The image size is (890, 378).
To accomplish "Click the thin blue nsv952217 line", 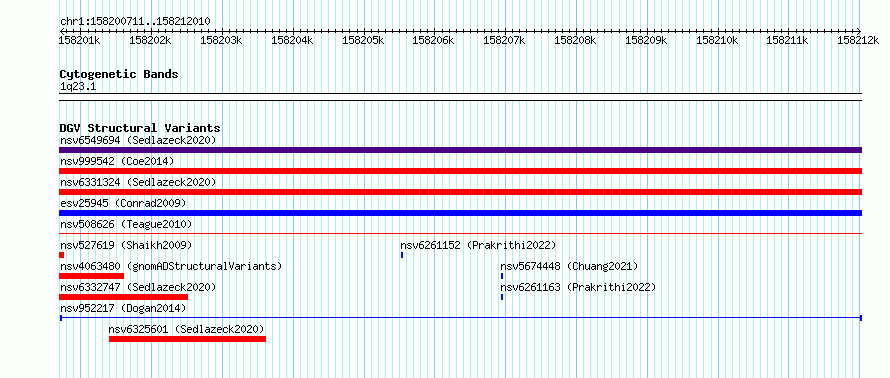I will coord(460,318).
